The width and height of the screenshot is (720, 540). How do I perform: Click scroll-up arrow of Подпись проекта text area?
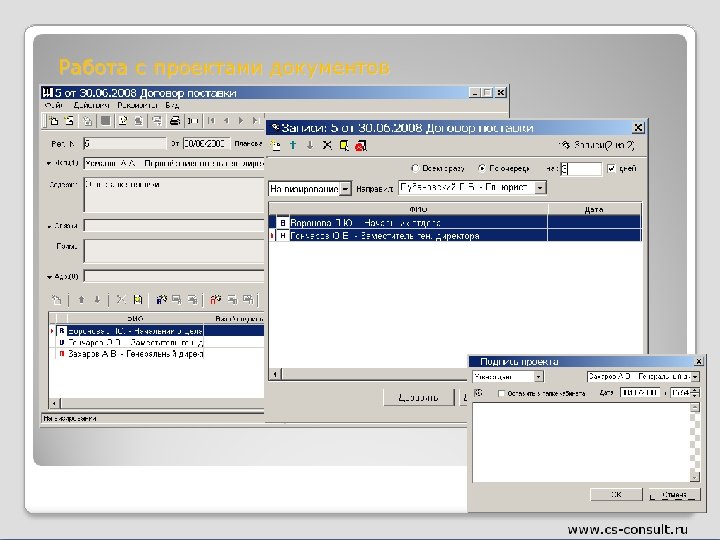click(x=695, y=408)
